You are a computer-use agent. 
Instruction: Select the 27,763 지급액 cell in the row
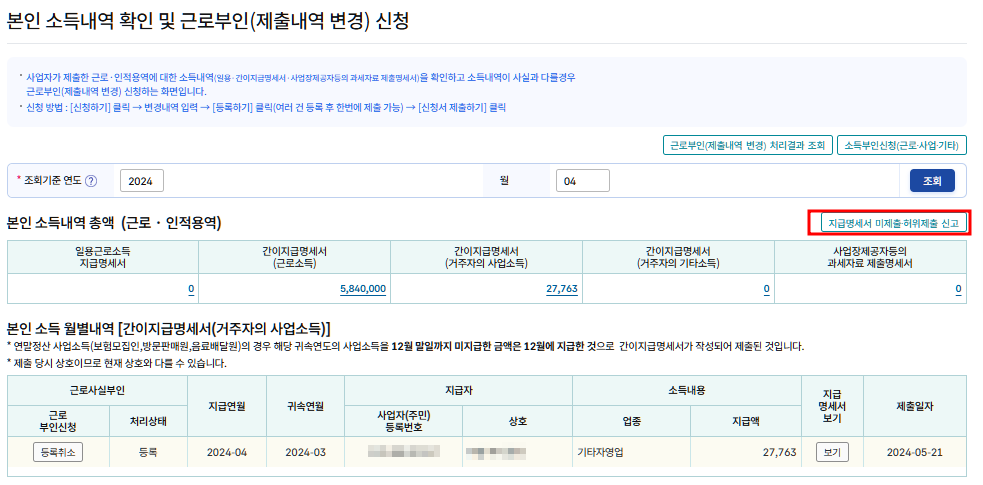[746, 452]
